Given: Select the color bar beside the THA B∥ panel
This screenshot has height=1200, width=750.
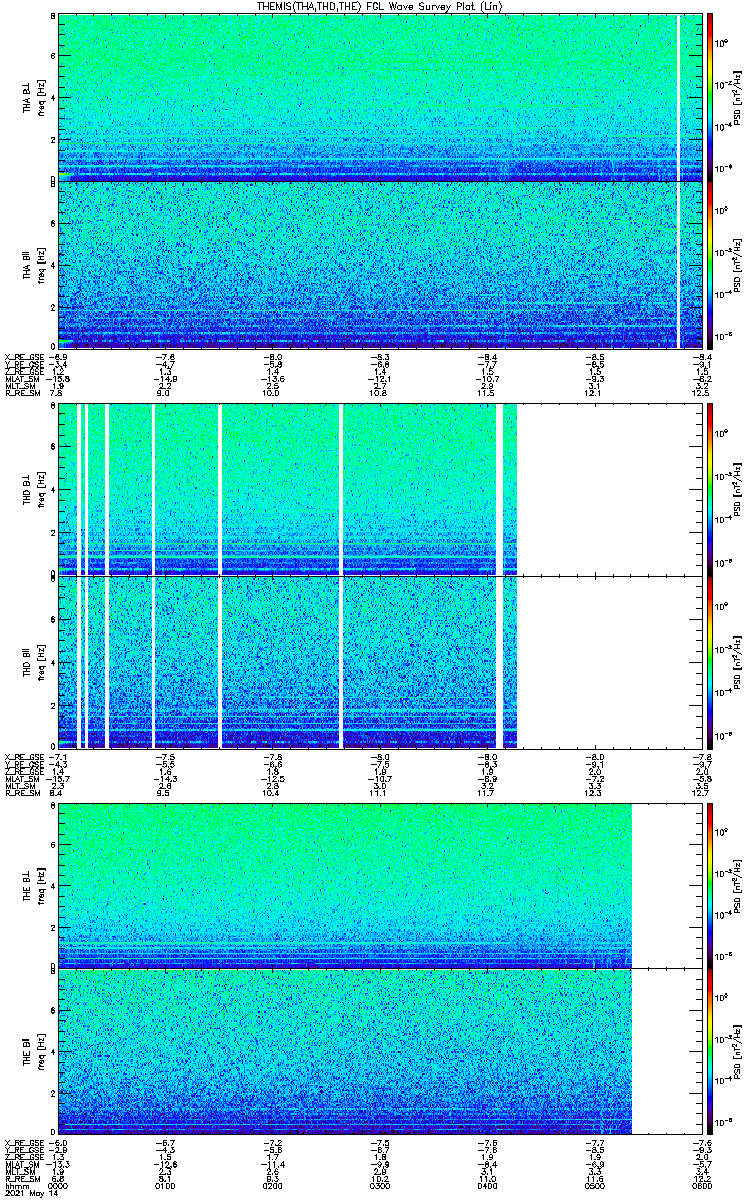Looking at the screenshot, I should pyautogui.click(x=710, y=265).
